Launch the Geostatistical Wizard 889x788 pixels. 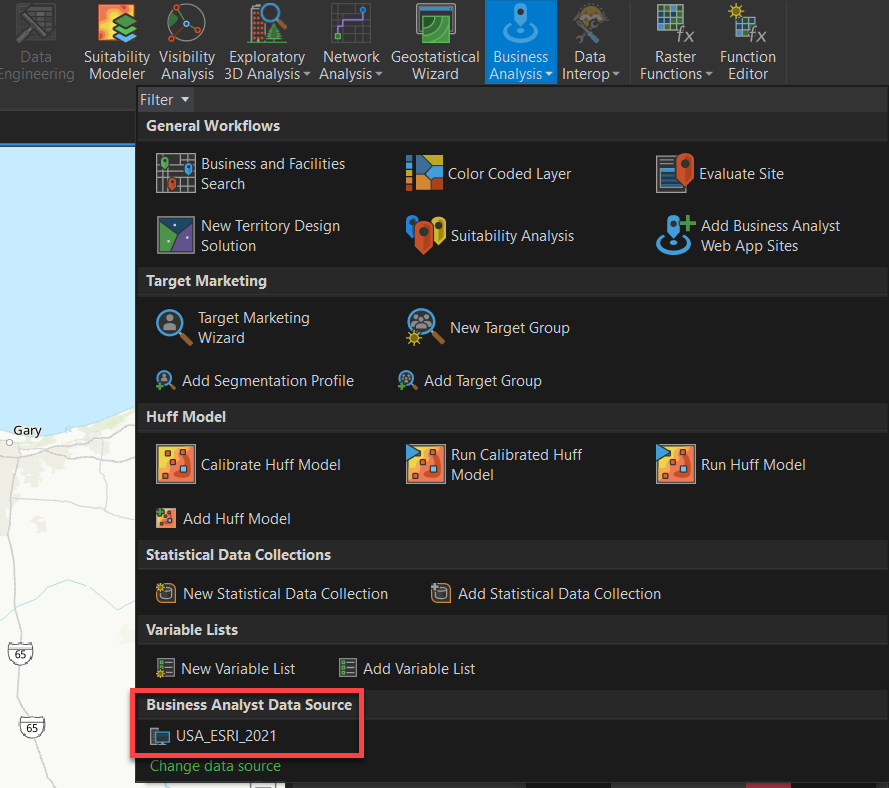click(435, 42)
